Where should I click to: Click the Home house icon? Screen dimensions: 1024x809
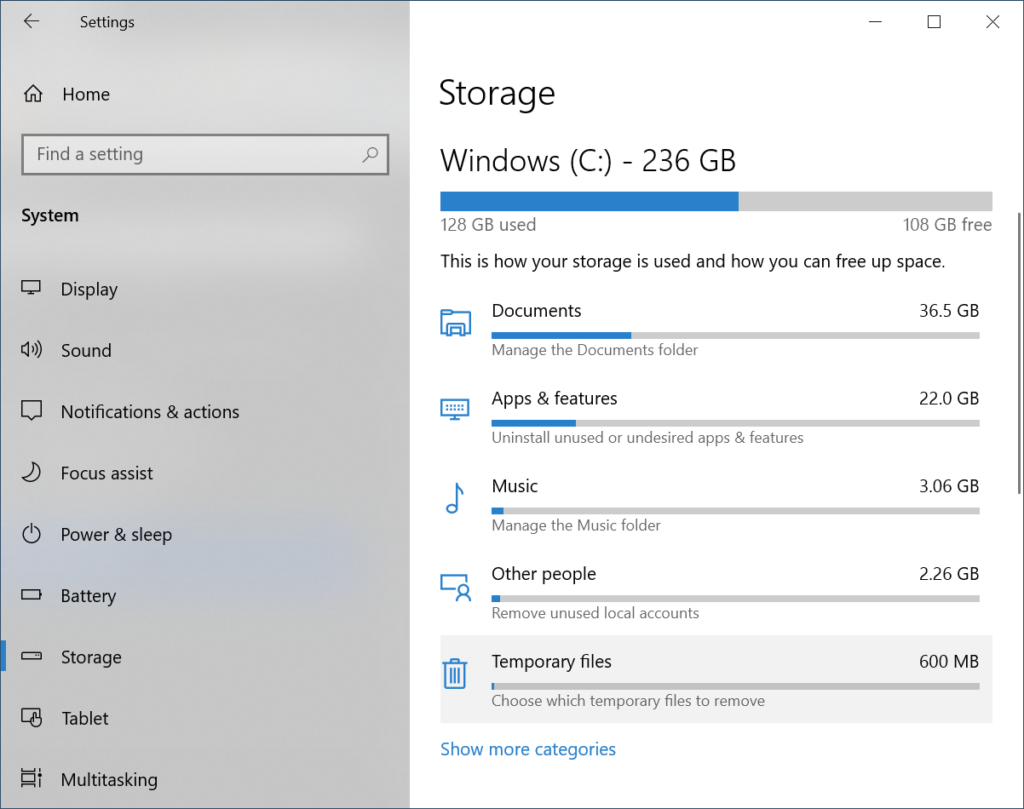[x=33, y=94]
